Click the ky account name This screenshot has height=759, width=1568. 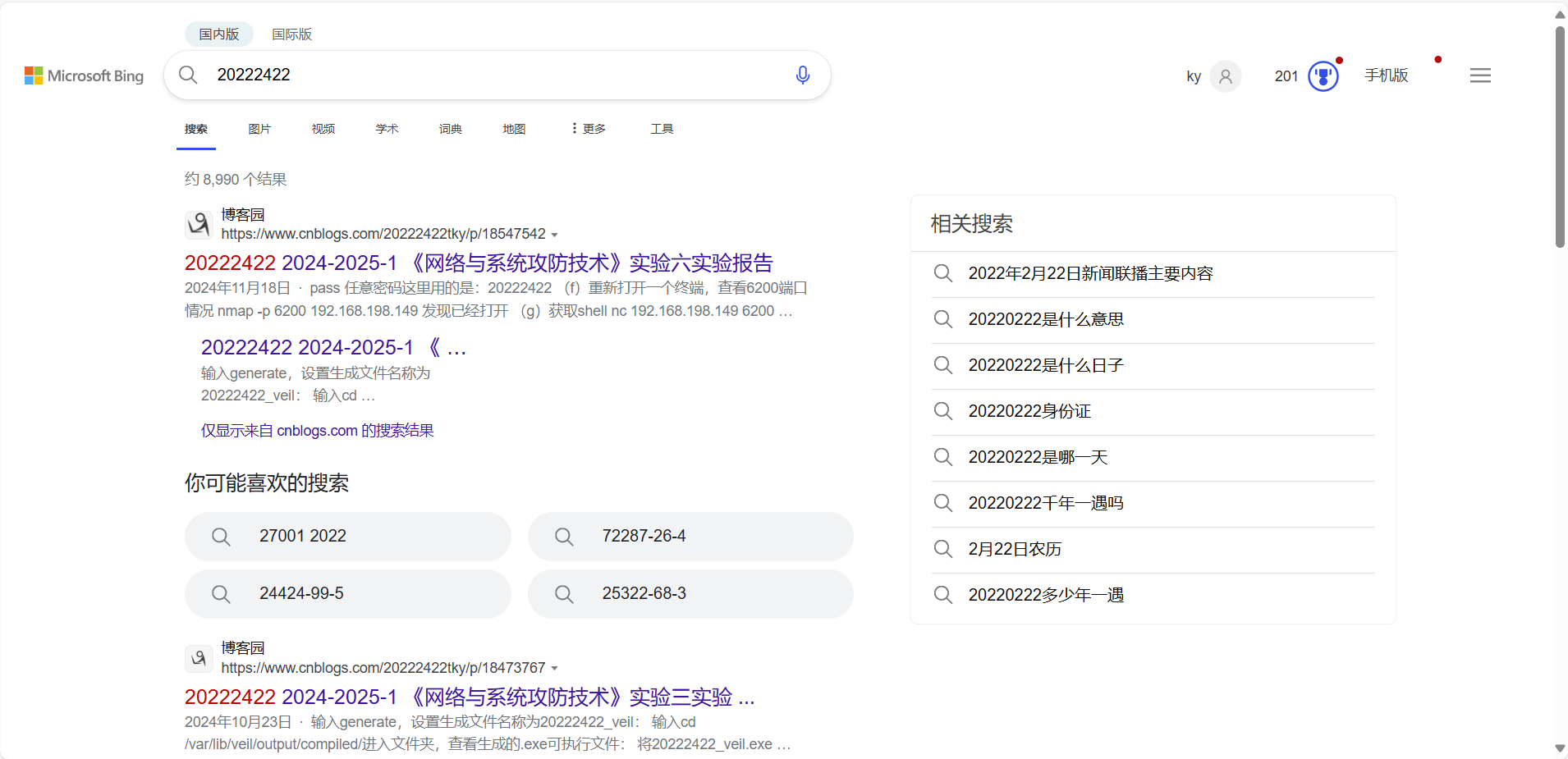[x=1194, y=76]
